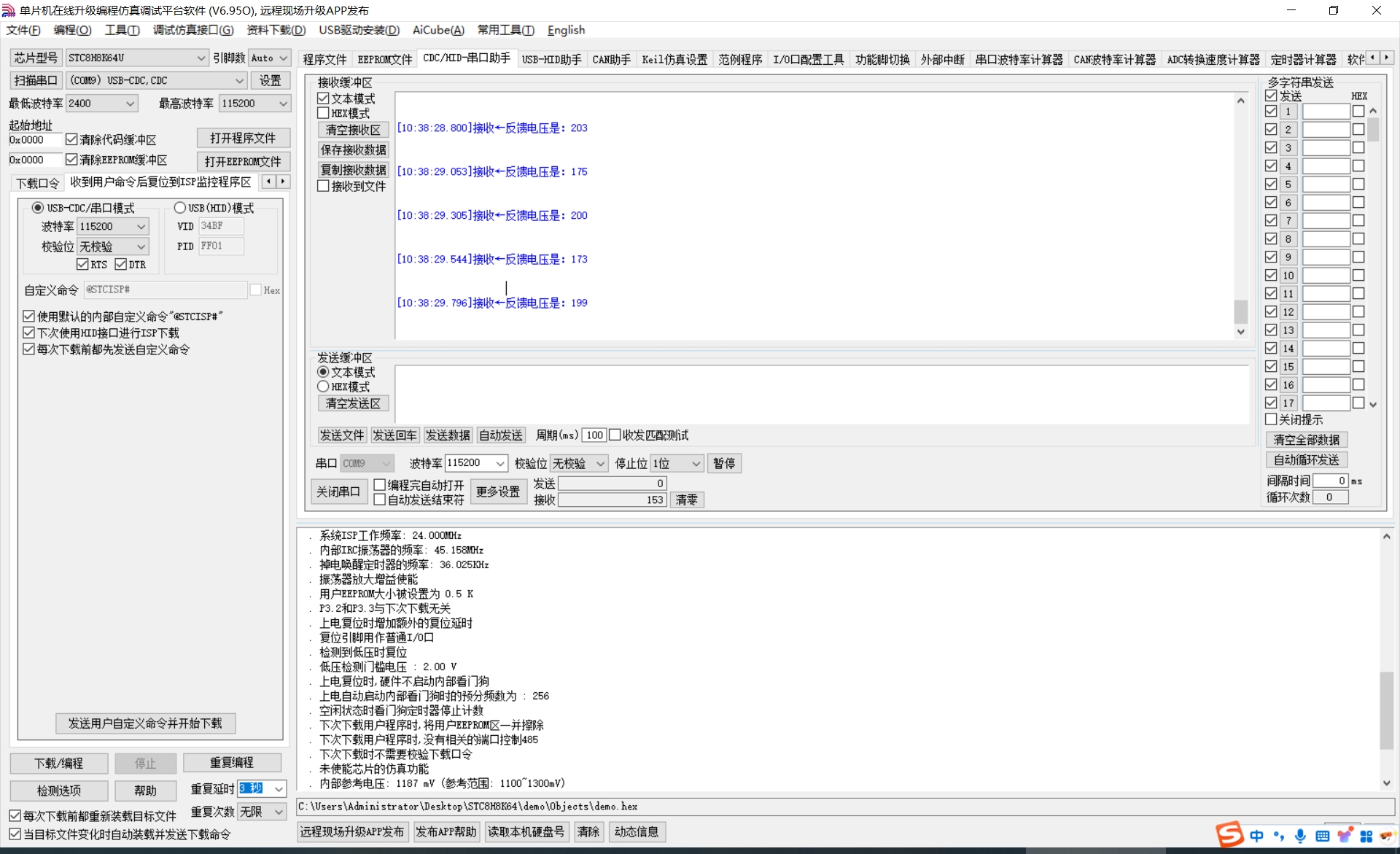Open the Sogou toolbox grid icon

(1366, 836)
